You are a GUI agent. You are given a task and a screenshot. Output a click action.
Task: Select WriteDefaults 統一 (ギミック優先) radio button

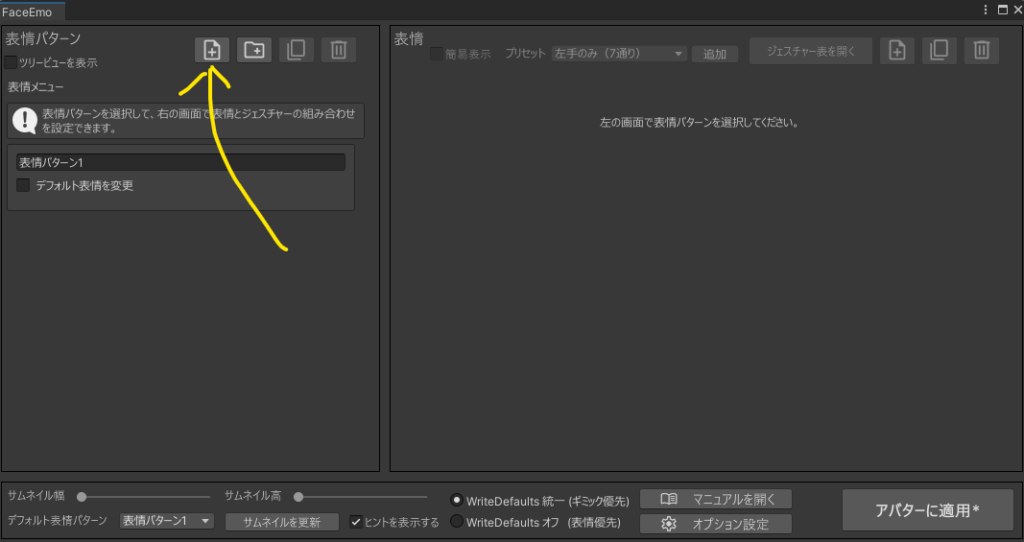tap(457, 499)
